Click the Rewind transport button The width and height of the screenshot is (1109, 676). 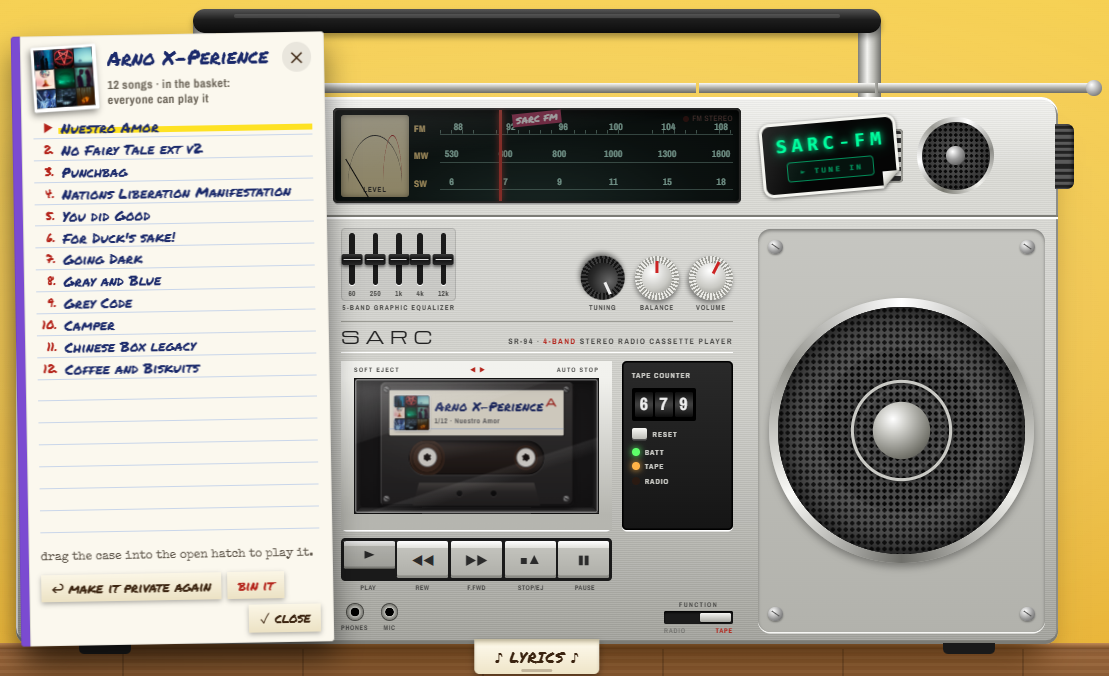point(422,560)
